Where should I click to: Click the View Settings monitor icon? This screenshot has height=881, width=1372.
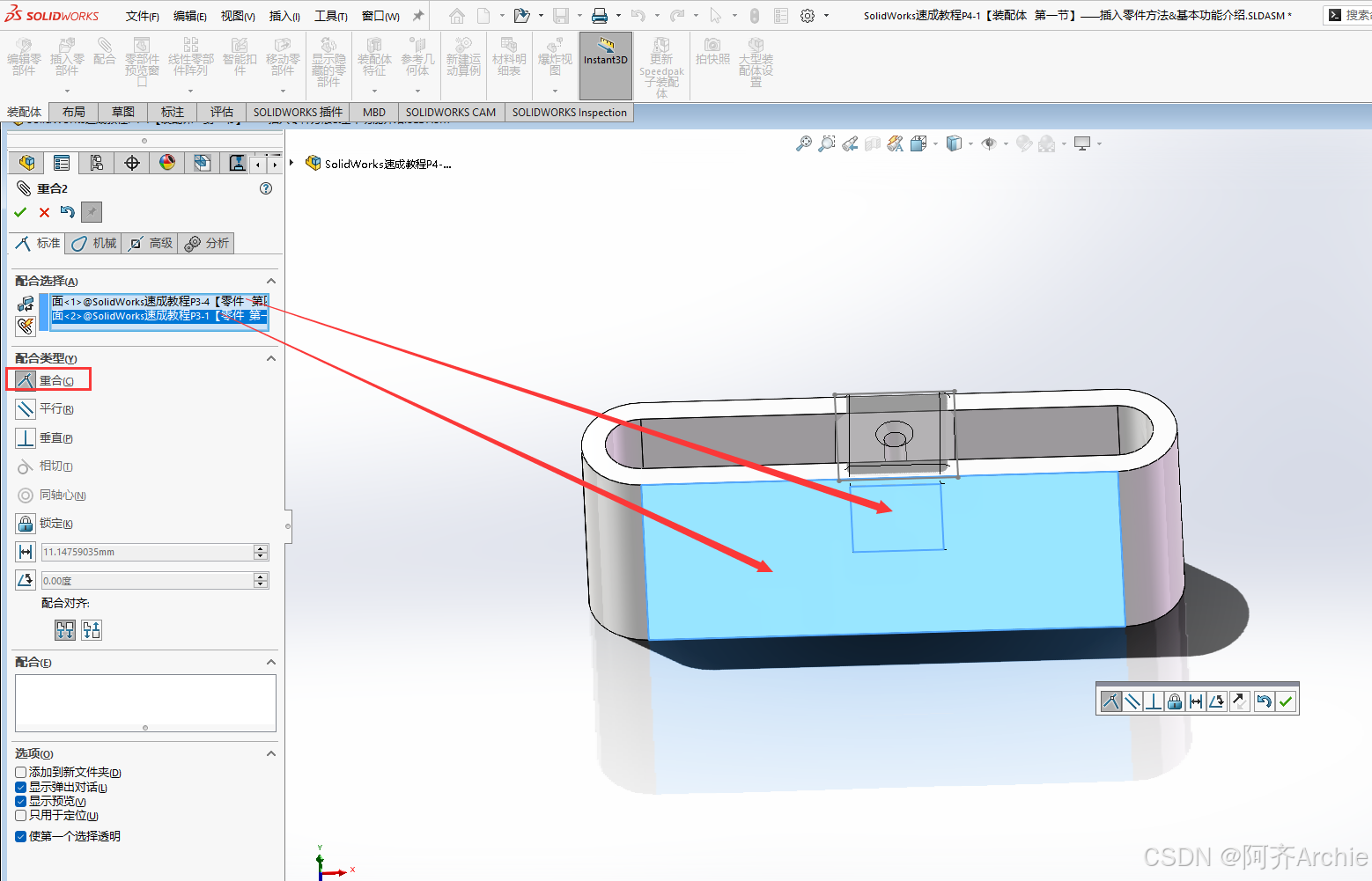click(1082, 143)
